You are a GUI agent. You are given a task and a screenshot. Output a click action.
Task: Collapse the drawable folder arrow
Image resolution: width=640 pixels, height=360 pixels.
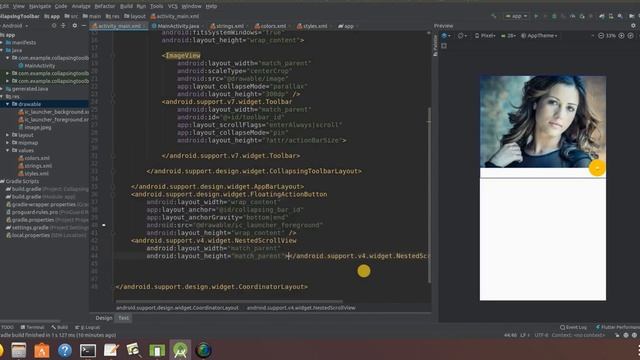coord(7,104)
